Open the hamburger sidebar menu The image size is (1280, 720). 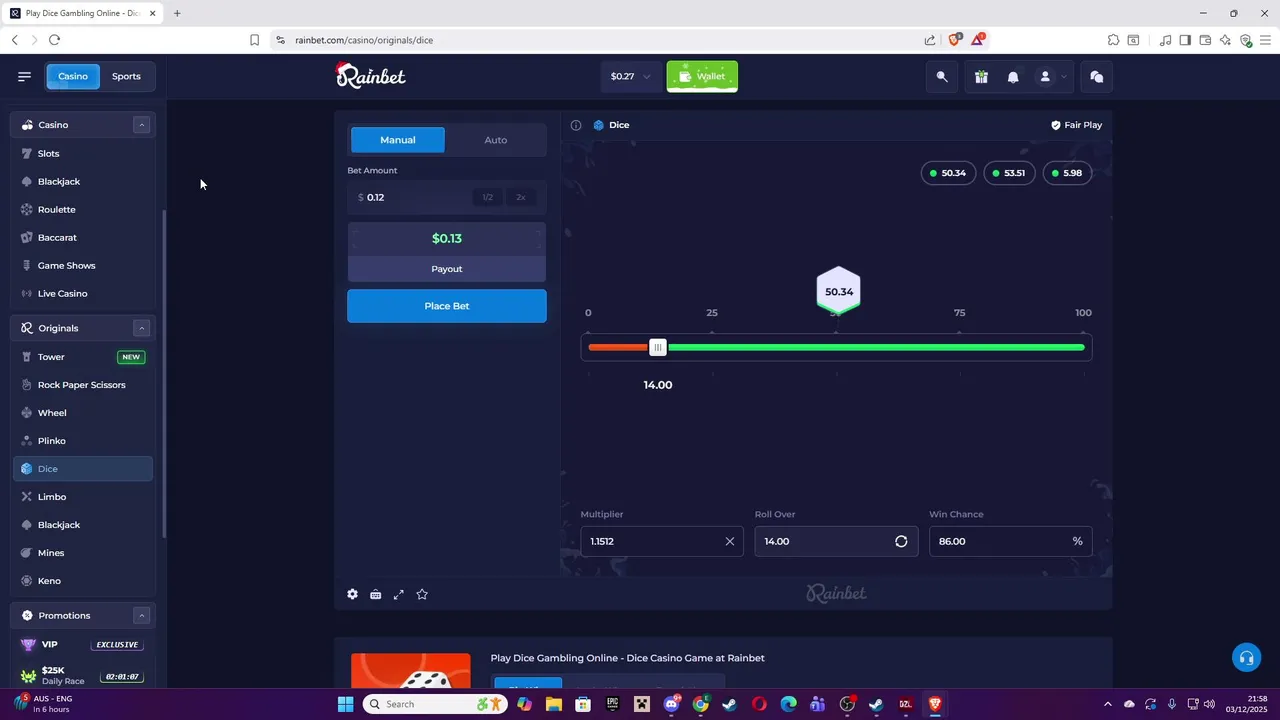click(24, 76)
